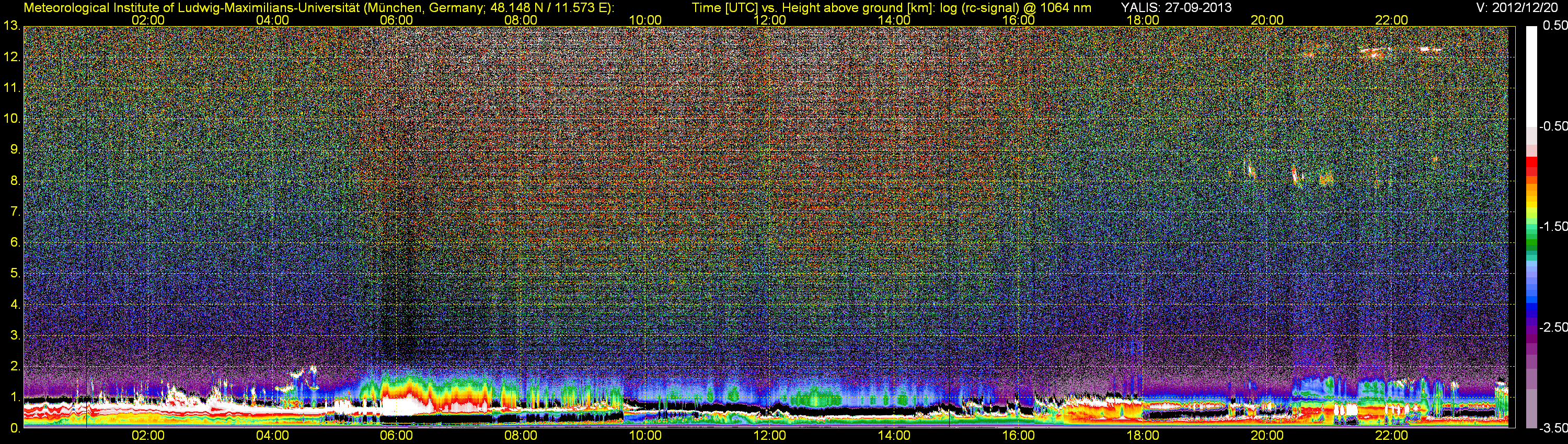Click the 0 km height axis label

(x=14, y=428)
